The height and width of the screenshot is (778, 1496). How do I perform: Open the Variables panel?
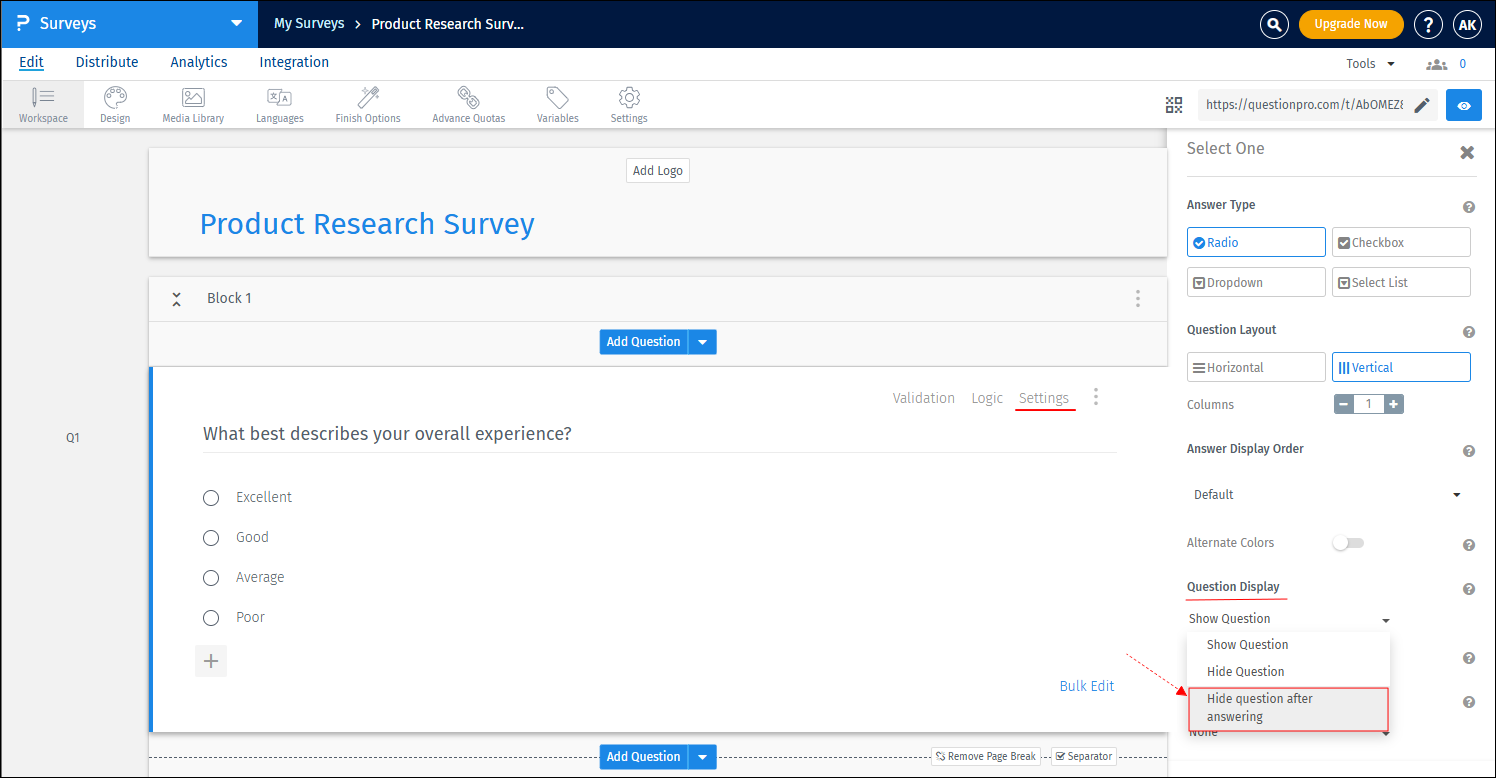(557, 103)
